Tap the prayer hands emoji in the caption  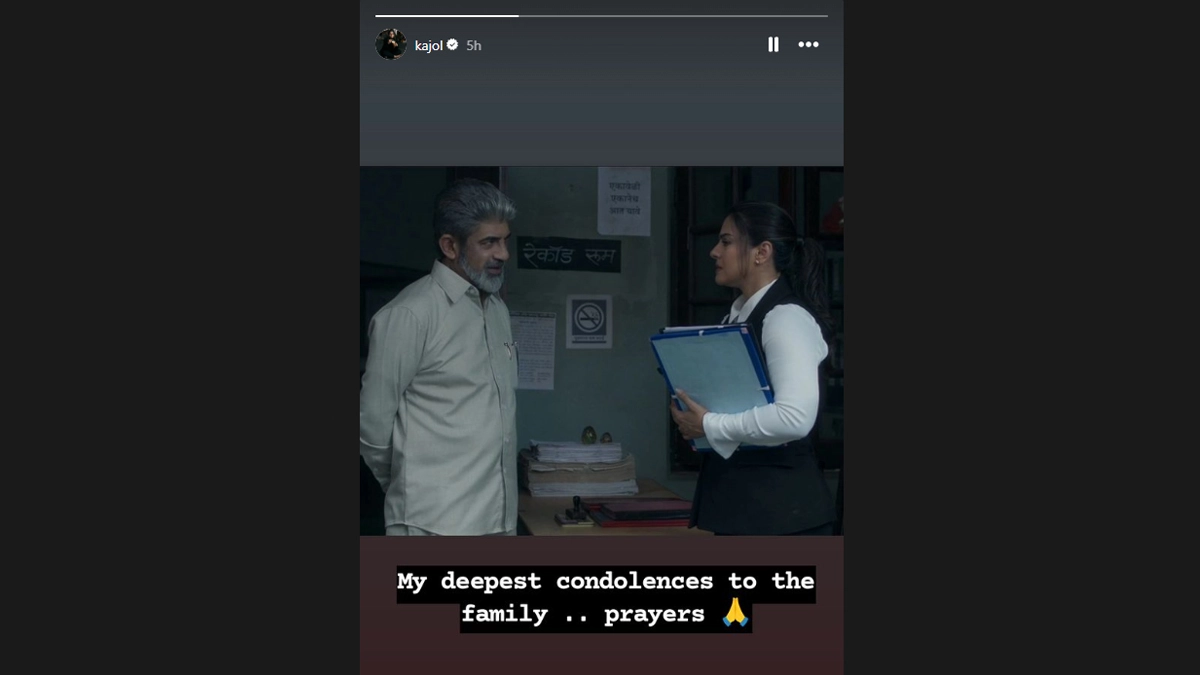tap(735, 613)
